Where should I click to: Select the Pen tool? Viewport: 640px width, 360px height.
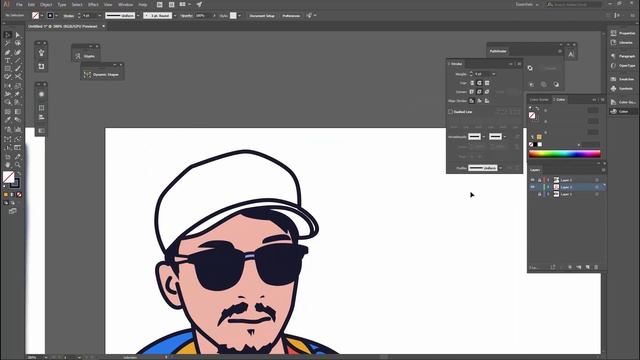click(x=8, y=52)
